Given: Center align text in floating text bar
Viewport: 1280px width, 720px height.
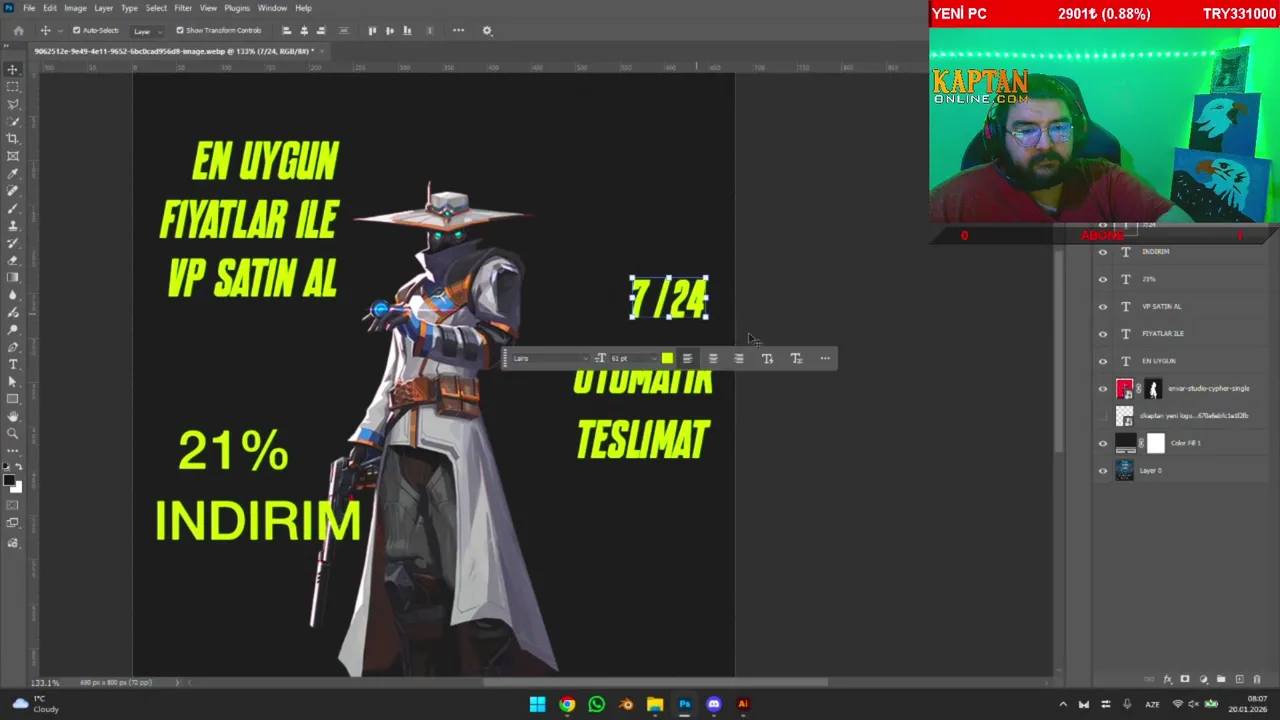Looking at the screenshot, I should 713,358.
